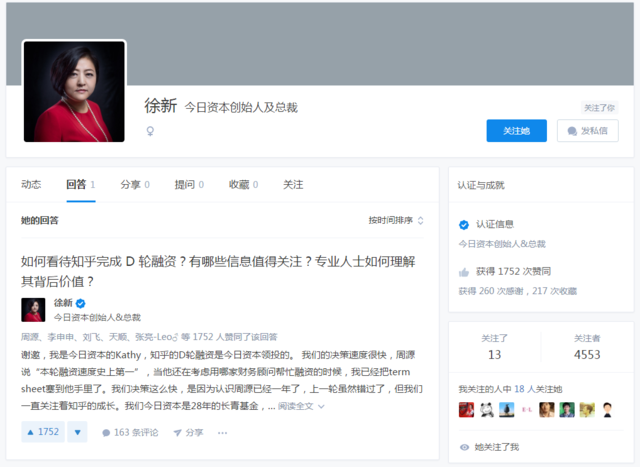Screen dimensions: 640x467
Task: Send a private message with 发私信
Action: tap(587, 131)
